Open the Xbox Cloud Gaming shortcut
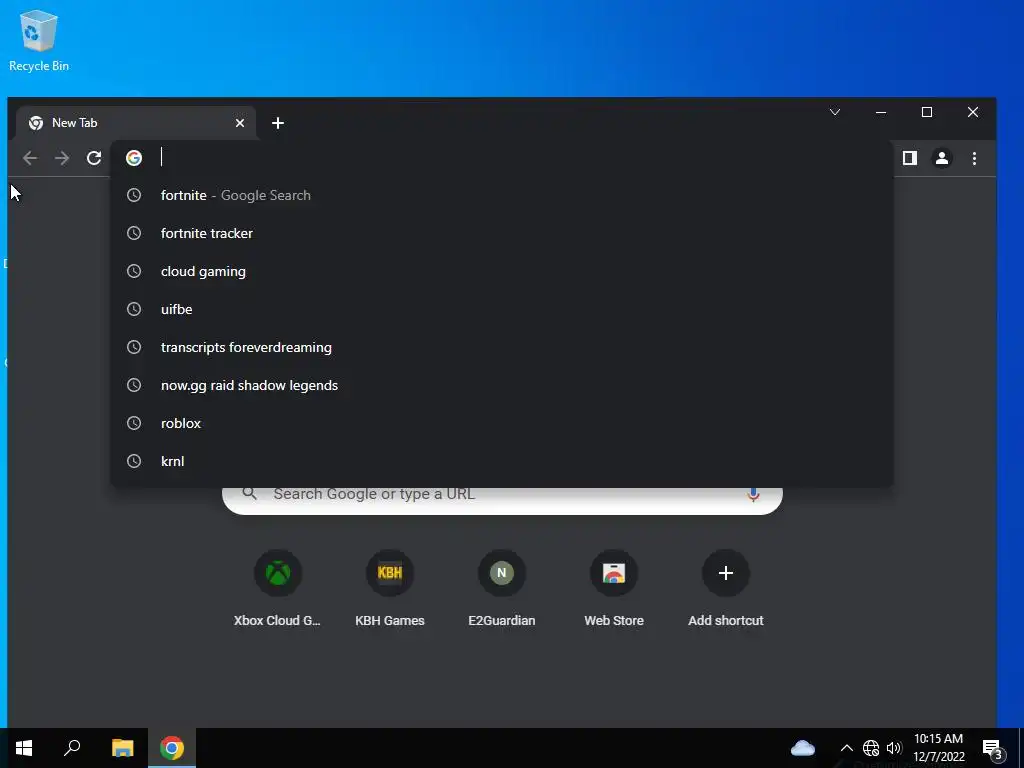1024x768 pixels. click(278, 590)
